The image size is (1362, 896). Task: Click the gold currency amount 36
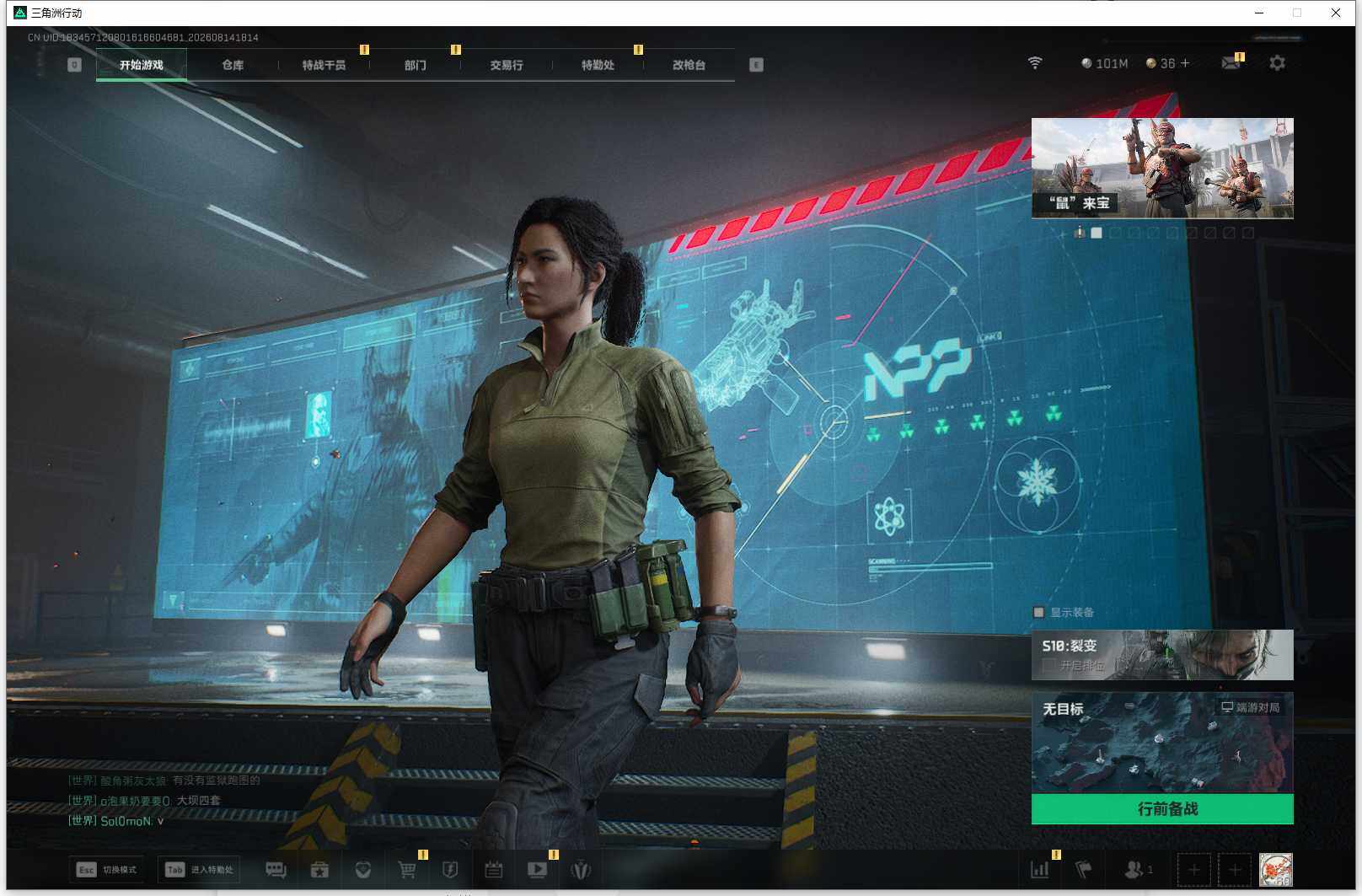coord(1167,63)
